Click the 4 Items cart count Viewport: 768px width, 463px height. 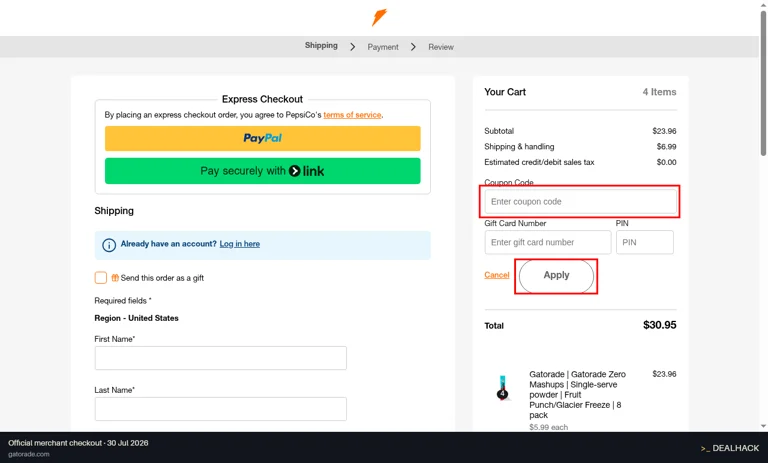coord(659,92)
